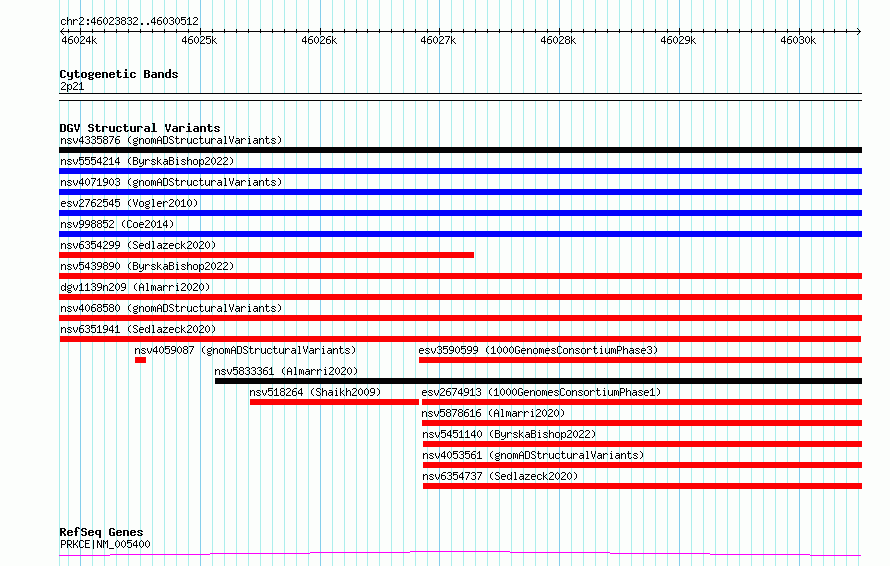This screenshot has width=890, height=566.
Task: Click the red bar under nsv5451140
Action: tap(642, 444)
